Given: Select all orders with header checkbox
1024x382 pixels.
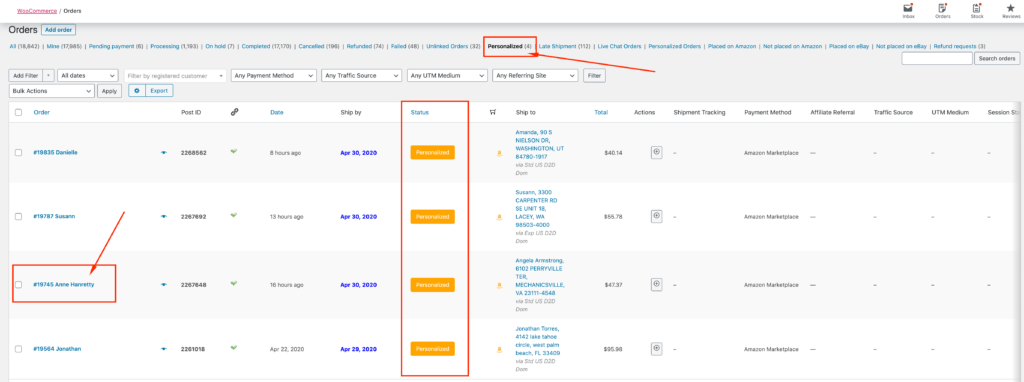Looking at the screenshot, I should coord(18,112).
